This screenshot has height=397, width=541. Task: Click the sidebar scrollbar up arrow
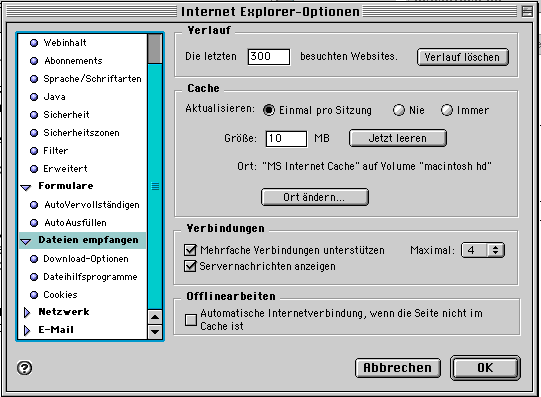coord(155,317)
